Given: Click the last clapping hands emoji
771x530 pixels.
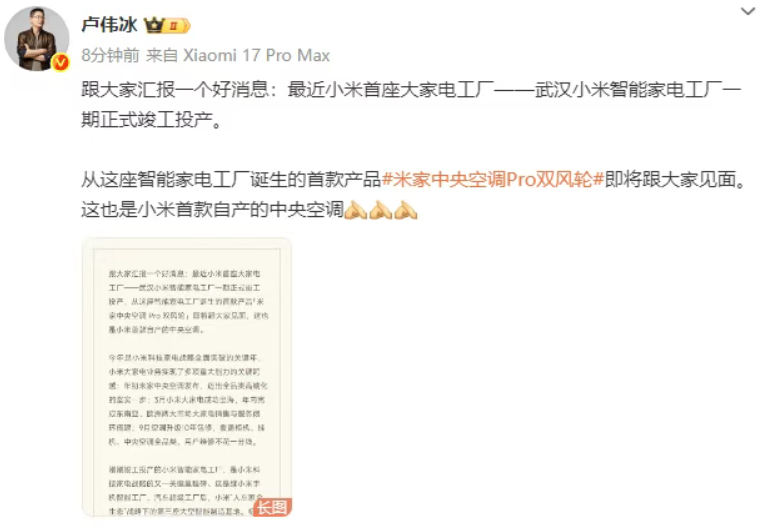Looking at the screenshot, I should point(406,210).
